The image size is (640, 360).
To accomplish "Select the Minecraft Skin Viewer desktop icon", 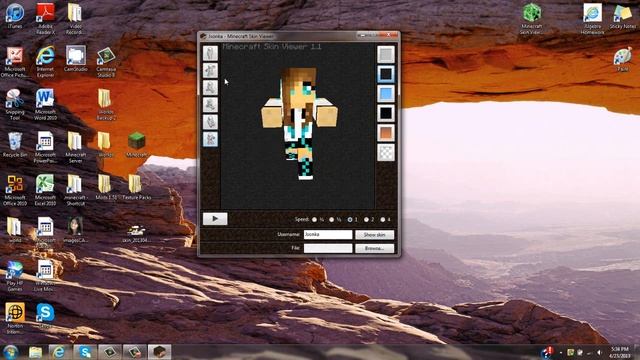I will 531,19.
